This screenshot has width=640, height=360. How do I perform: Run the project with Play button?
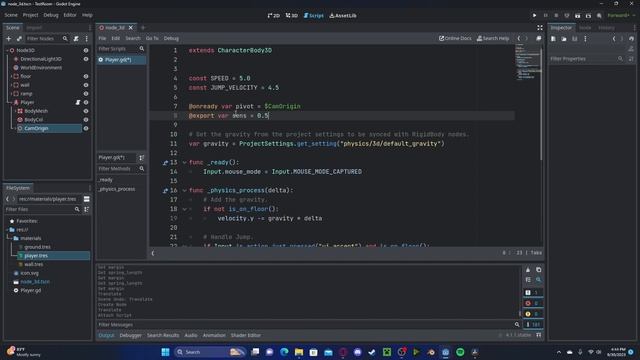coord(534,16)
